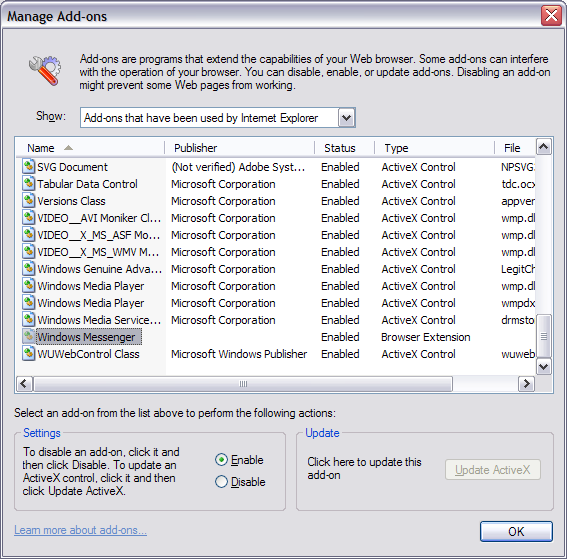
Task: Click Windows Genuine Advantage add-on icon
Action: 28,269
